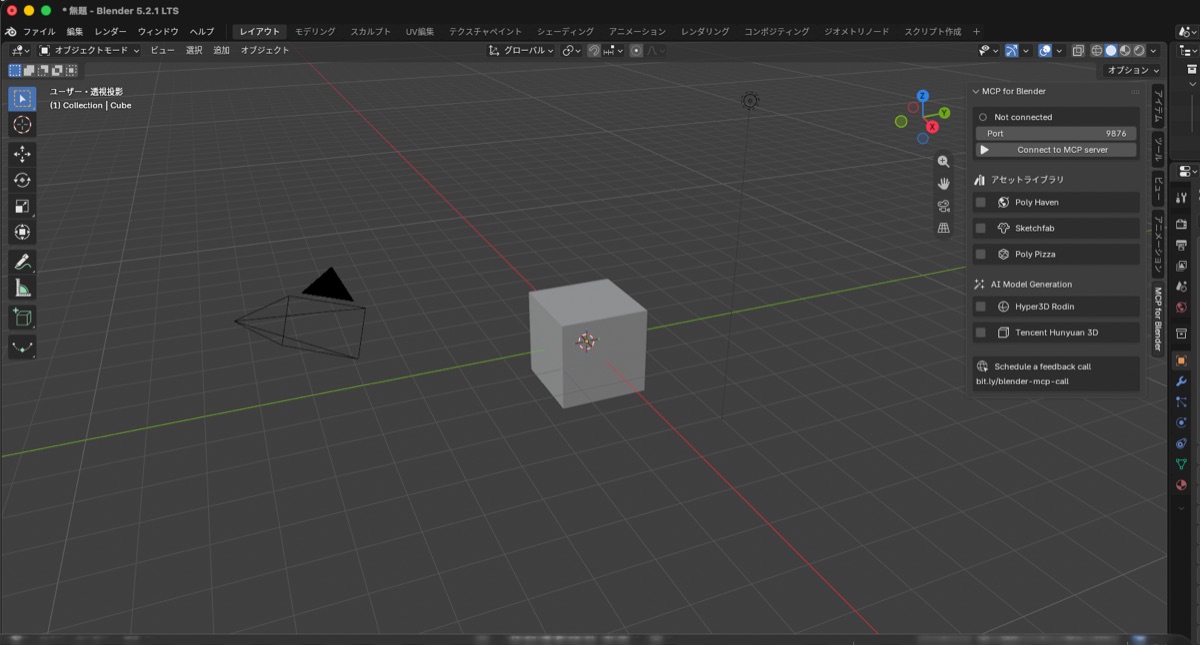Select the 'set new selection' mode icon
The width and height of the screenshot is (1200, 645).
(14, 70)
